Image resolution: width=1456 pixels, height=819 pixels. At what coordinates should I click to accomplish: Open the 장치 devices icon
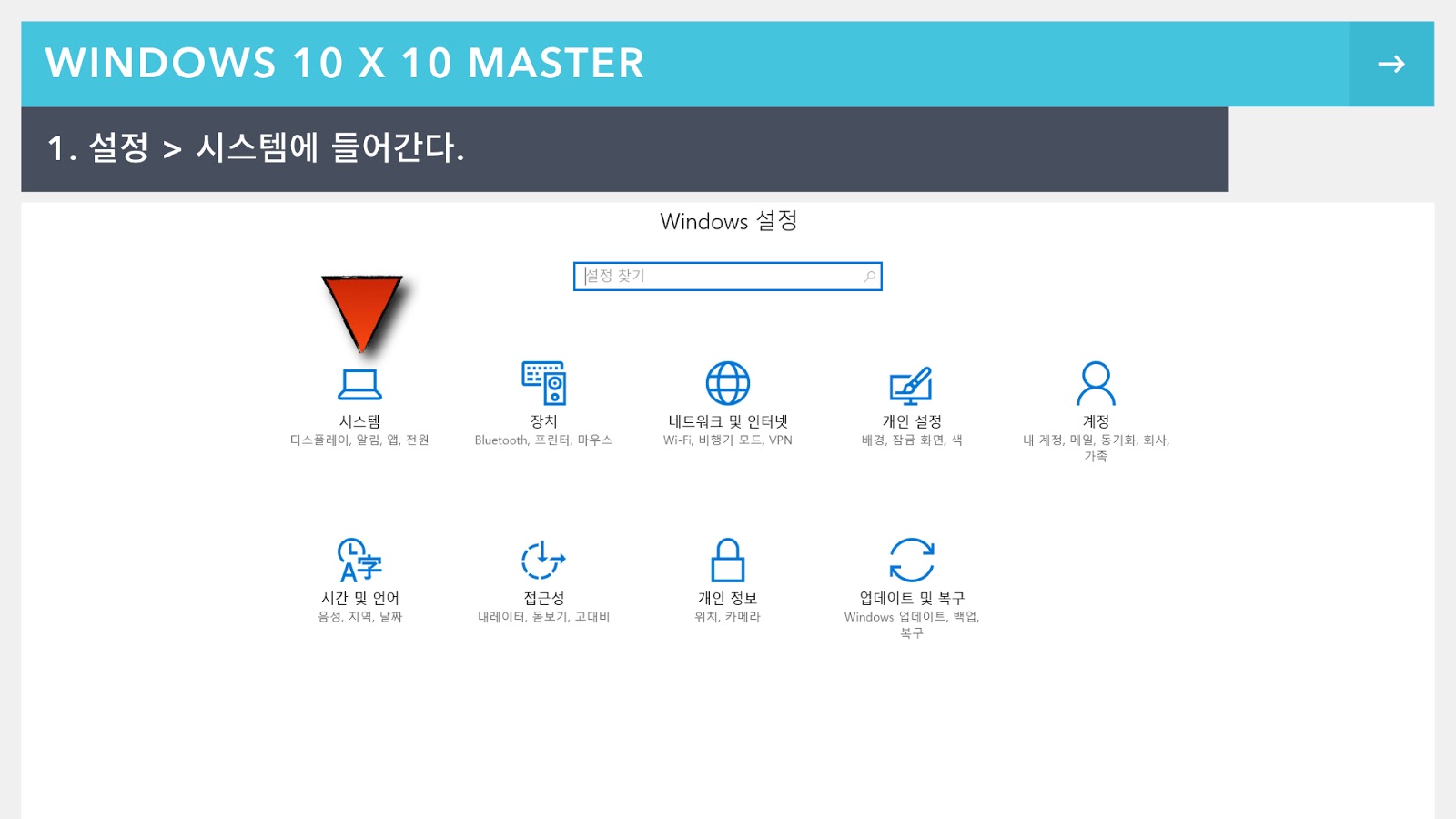point(543,383)
